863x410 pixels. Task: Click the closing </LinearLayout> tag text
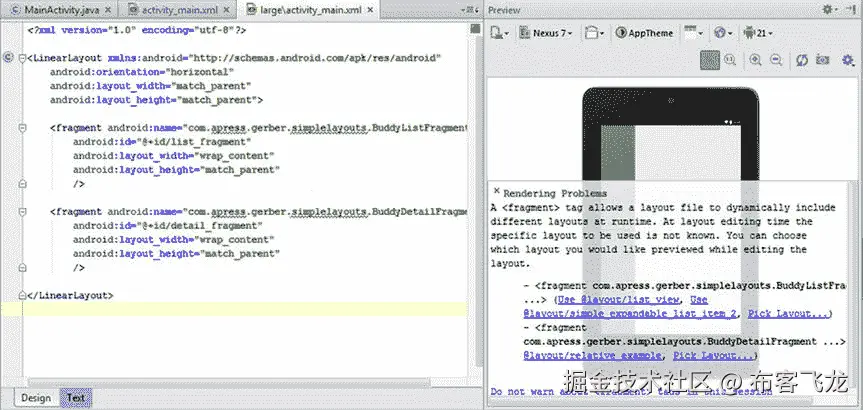pos(70,296)
